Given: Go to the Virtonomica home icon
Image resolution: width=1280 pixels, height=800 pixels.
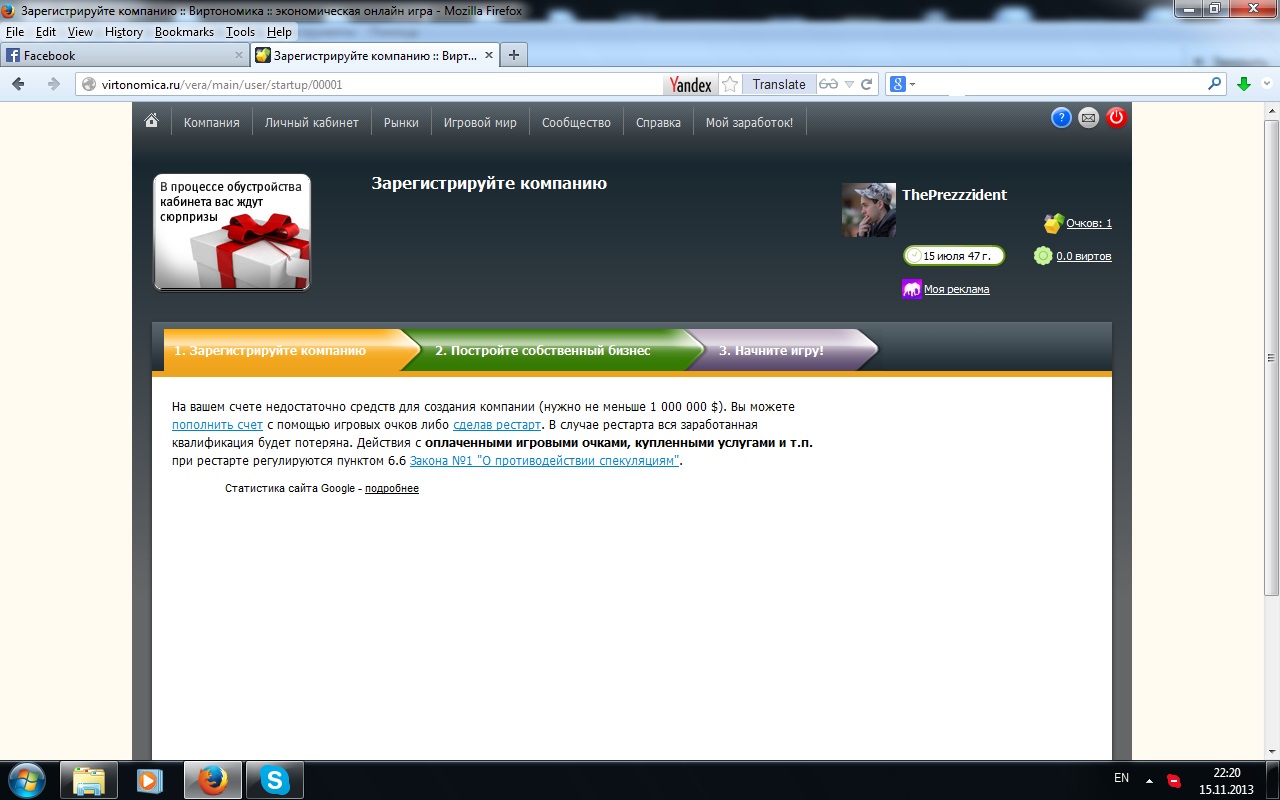Looking at the screenshot, I should (152, 121).
